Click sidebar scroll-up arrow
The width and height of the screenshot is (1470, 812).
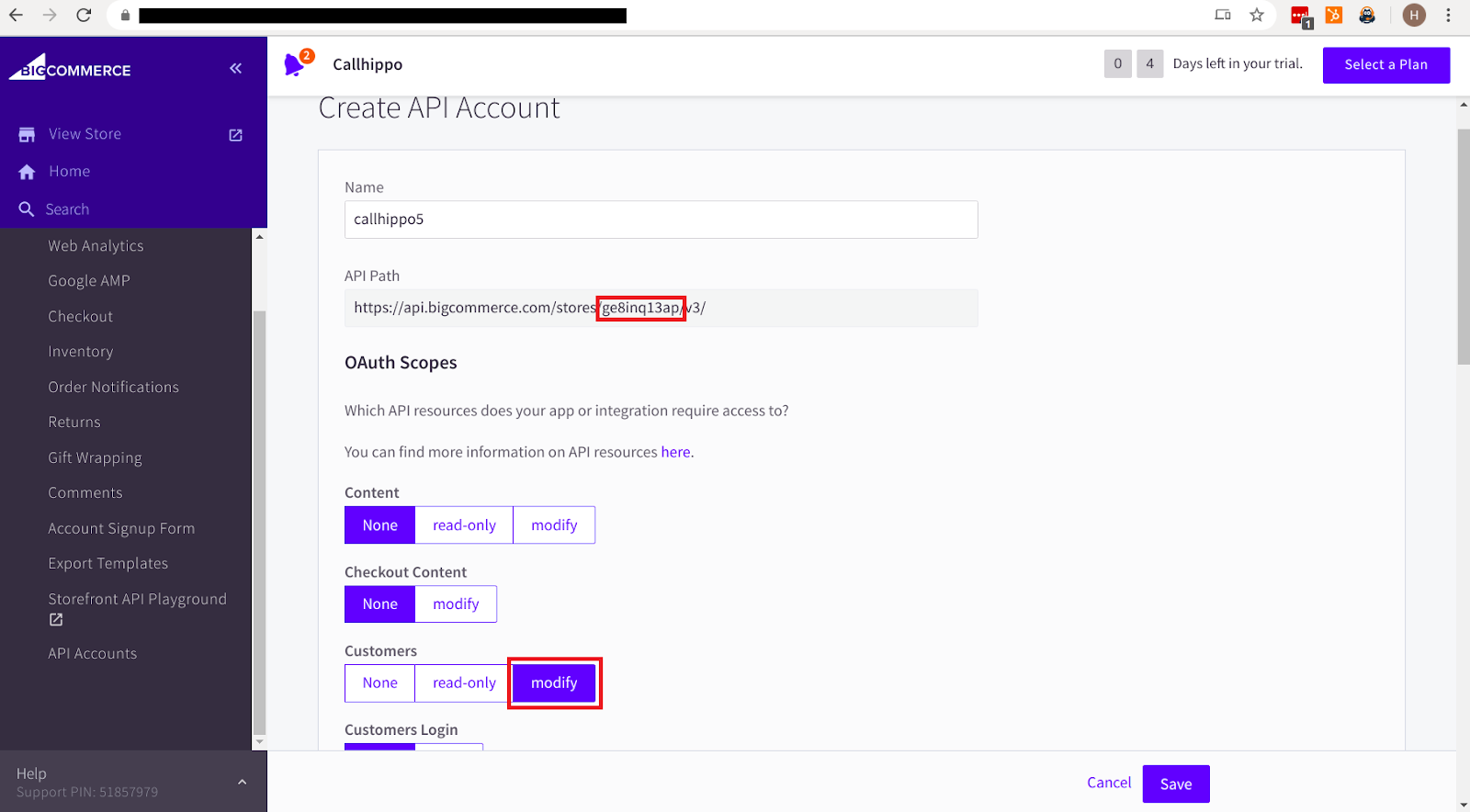pos(259,237)
